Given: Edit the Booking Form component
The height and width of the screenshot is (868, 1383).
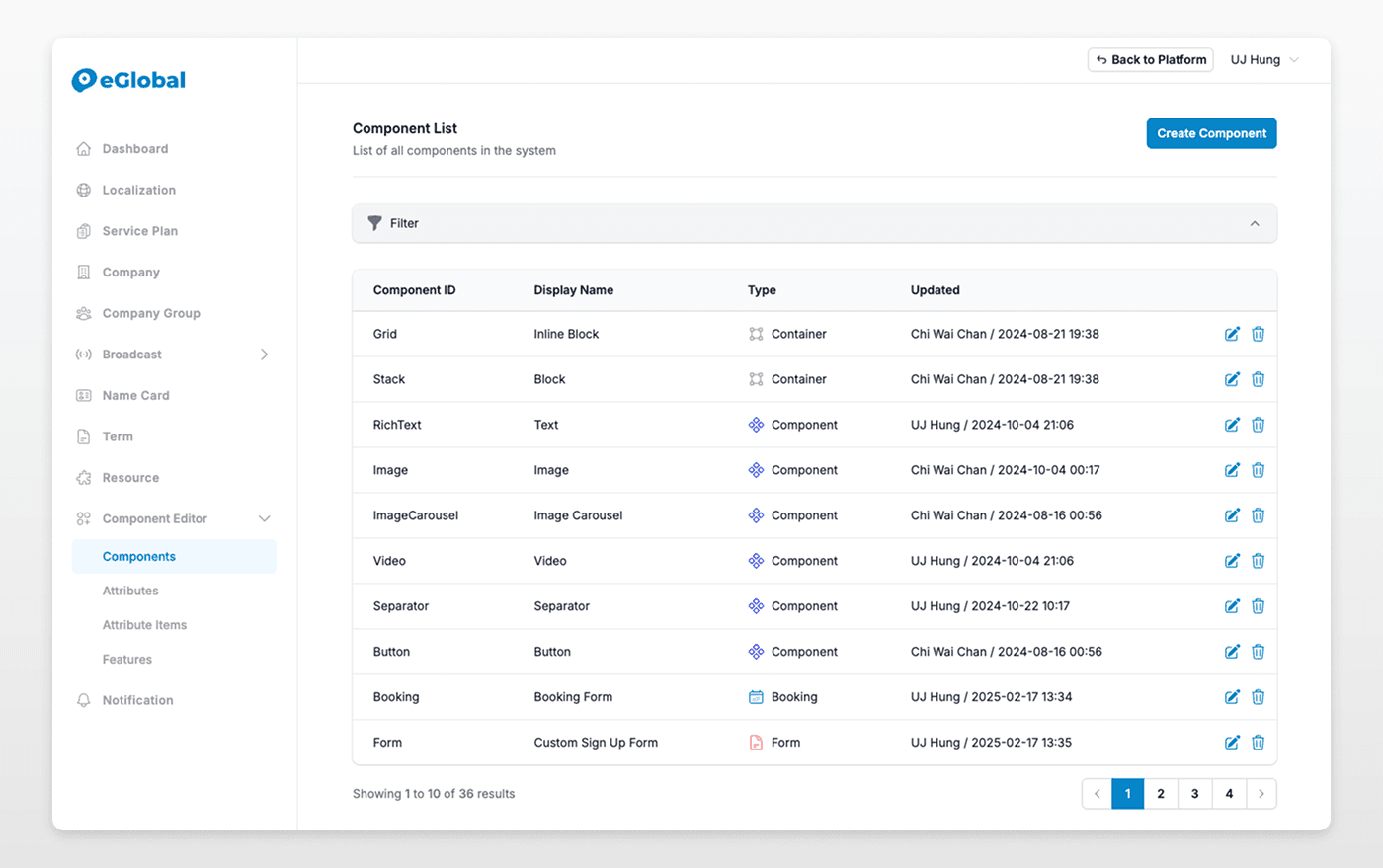Looking at the screenshot, I should click(1232, 697).
